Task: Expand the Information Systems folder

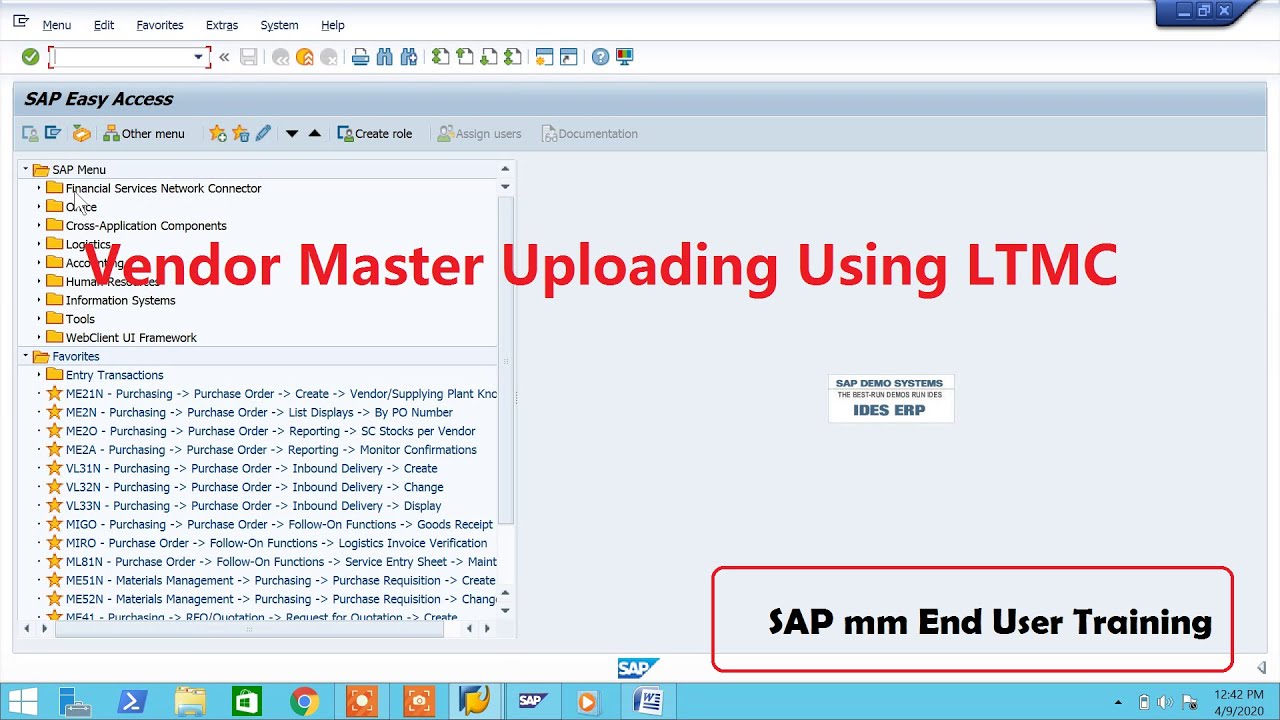Action: coord(39,300)
